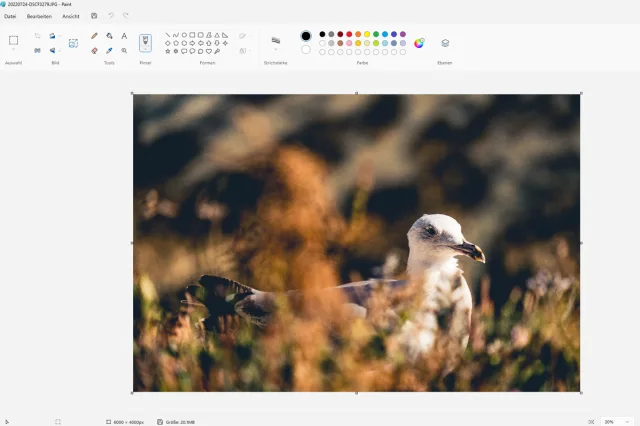Open the Strichstärke line width dropdown
Viewport: 640px width, 426px height.
276,49
